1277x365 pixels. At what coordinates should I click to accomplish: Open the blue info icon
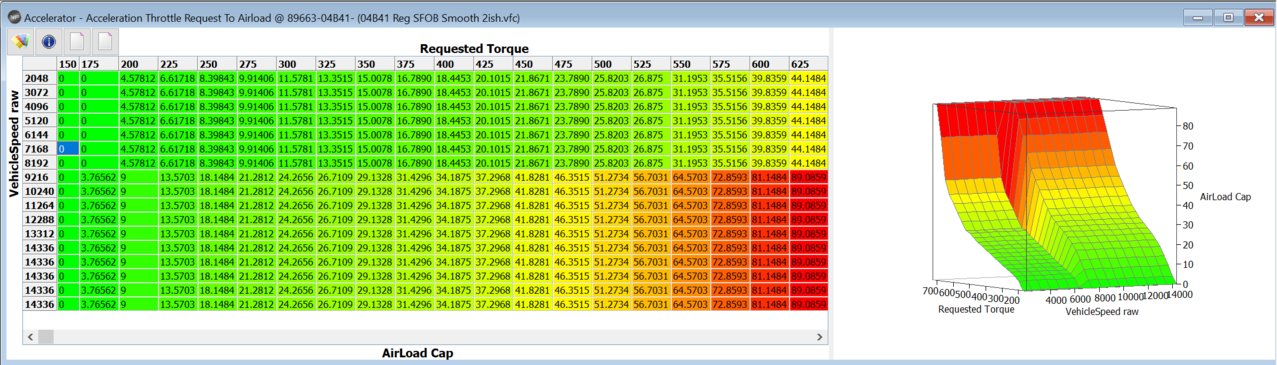click(49, 42)
